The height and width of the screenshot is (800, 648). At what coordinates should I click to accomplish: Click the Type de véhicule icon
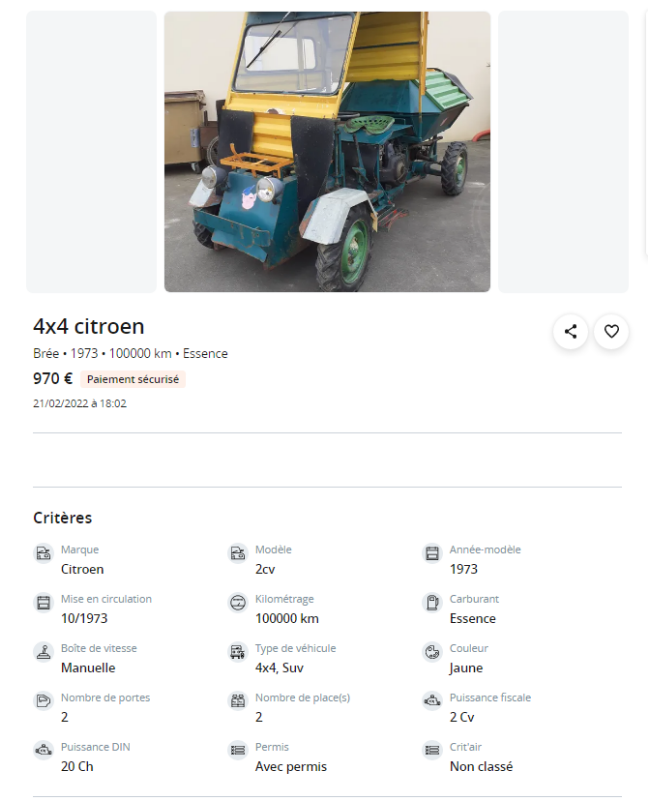(x=238, y=652)
